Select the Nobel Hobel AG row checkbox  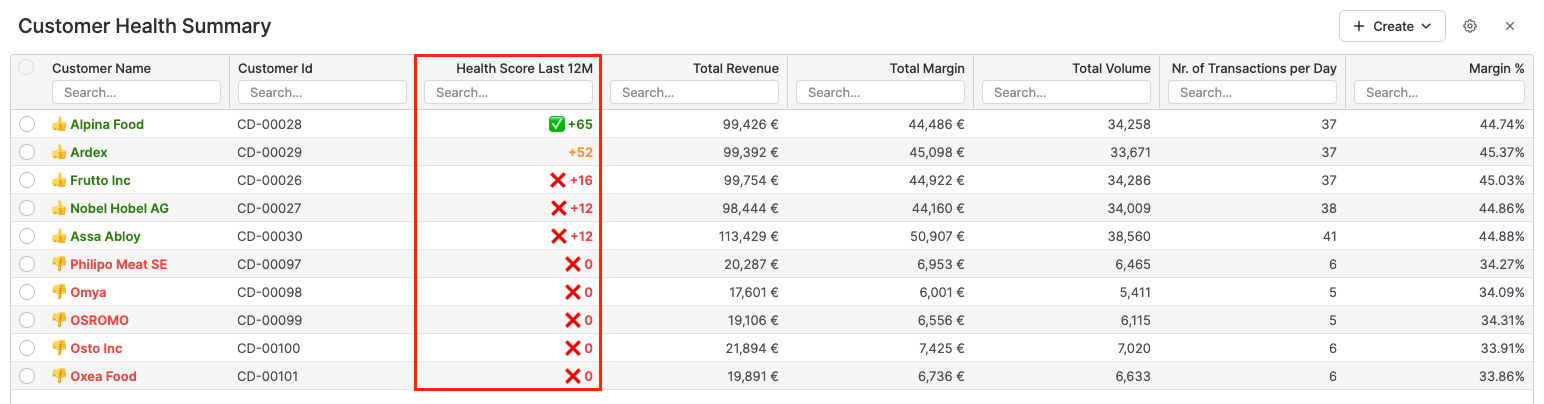pyautogui.click(x=27, y=209)
